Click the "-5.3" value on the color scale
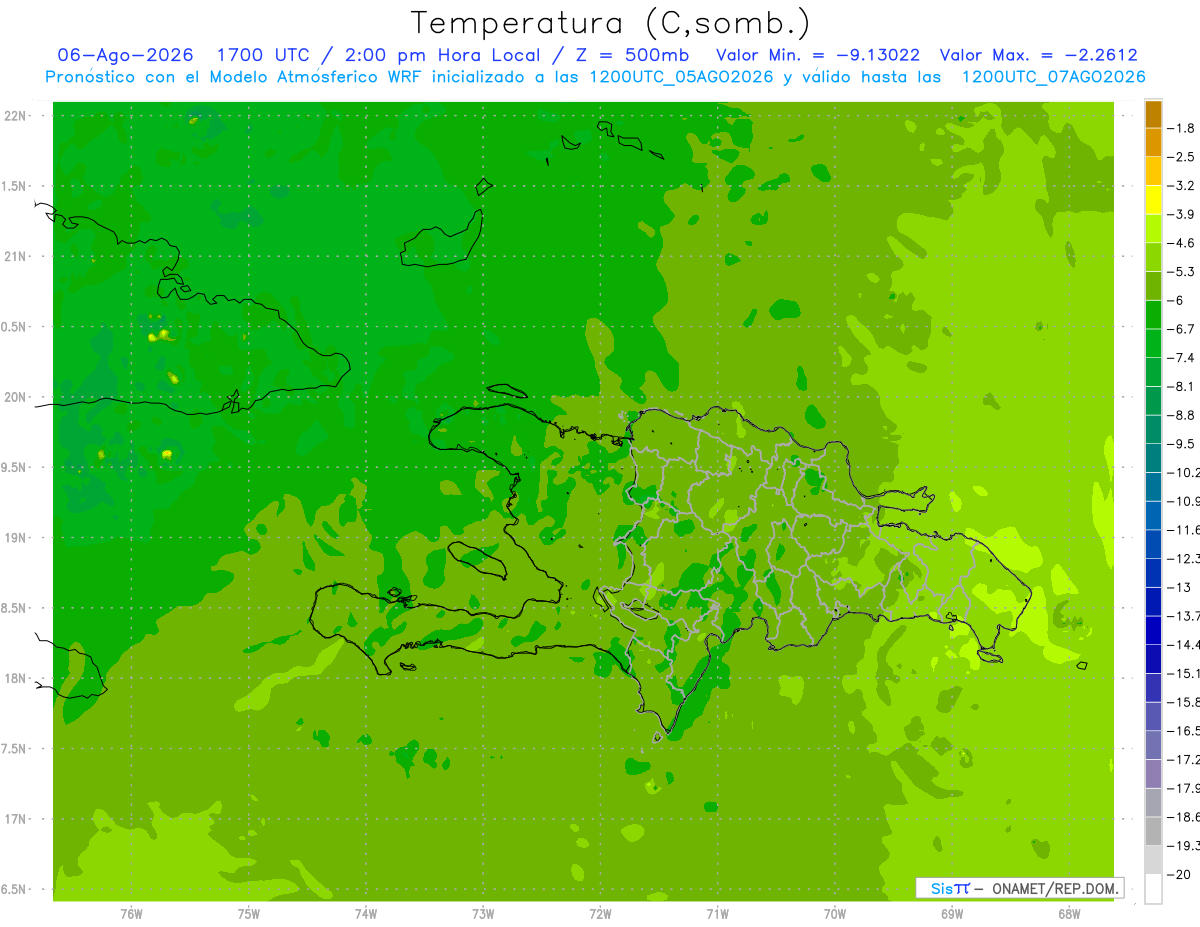The height and width of the screenshot is (927, 1200). 1182,271
